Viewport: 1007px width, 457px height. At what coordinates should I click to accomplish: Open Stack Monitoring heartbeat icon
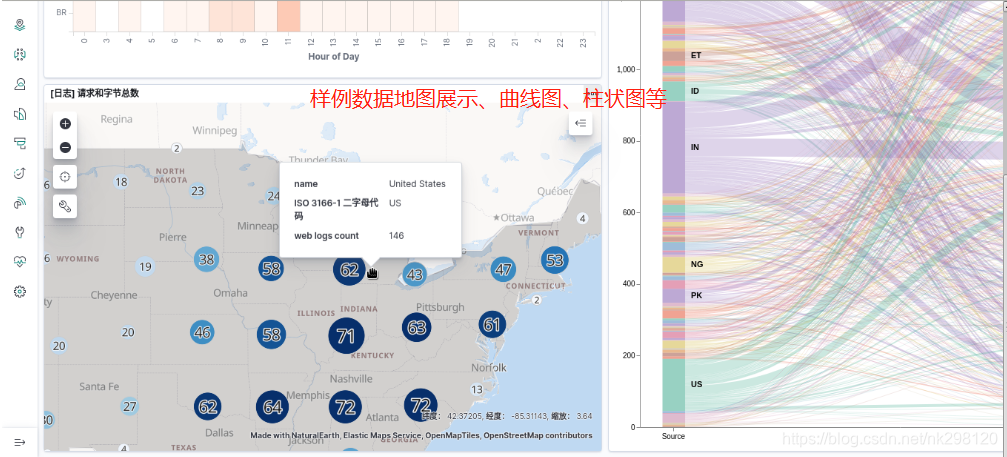pyautogui.click(x=20, y=261)
